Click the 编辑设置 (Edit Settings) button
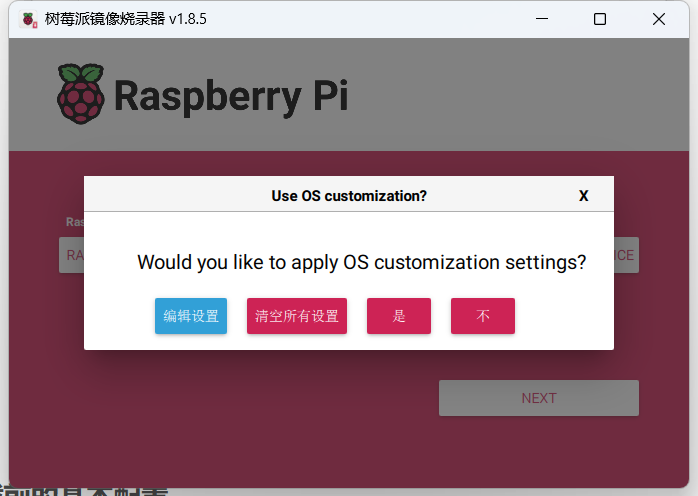The width and height of the screenshot is (698, 496). [x=191, y=316]
